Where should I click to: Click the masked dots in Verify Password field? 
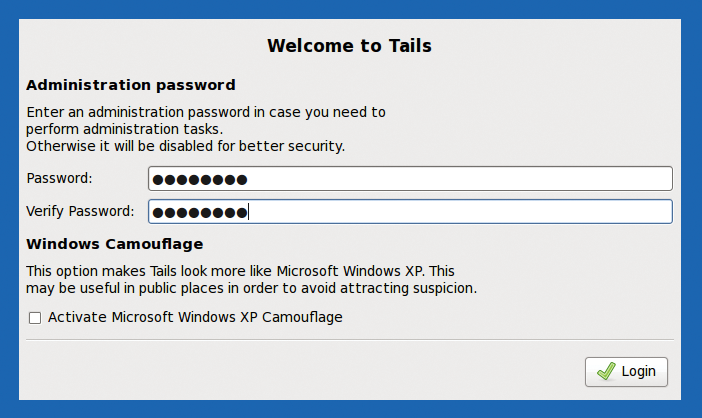pos(199,212)
